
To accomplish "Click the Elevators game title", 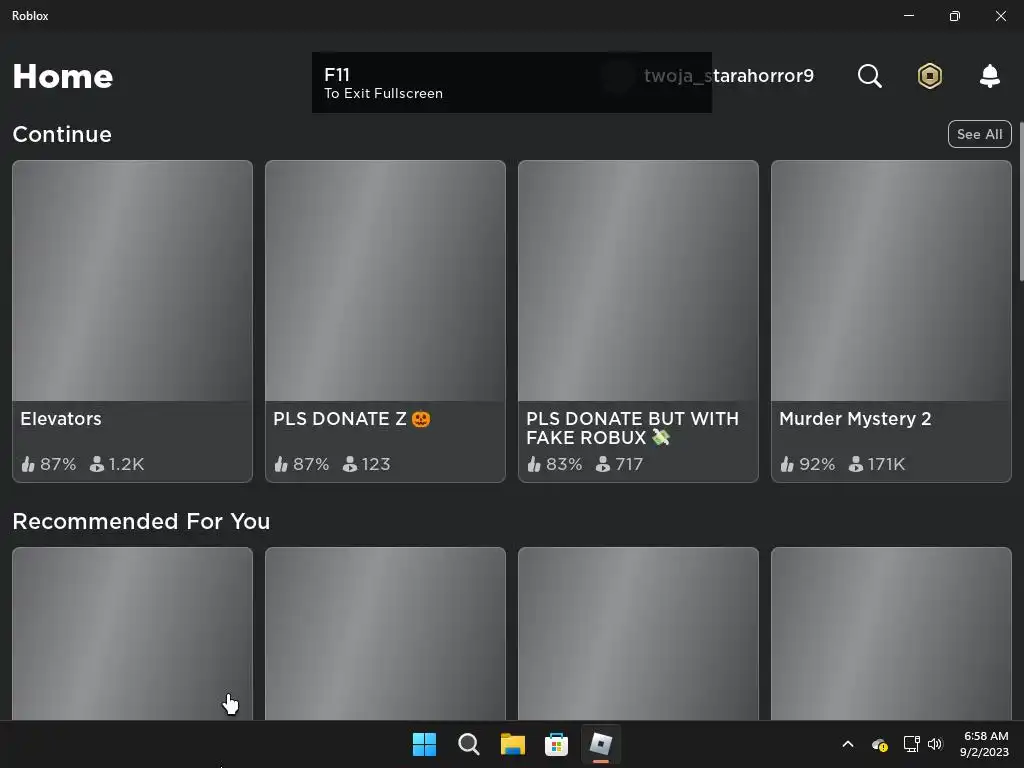I will [61, 419].
